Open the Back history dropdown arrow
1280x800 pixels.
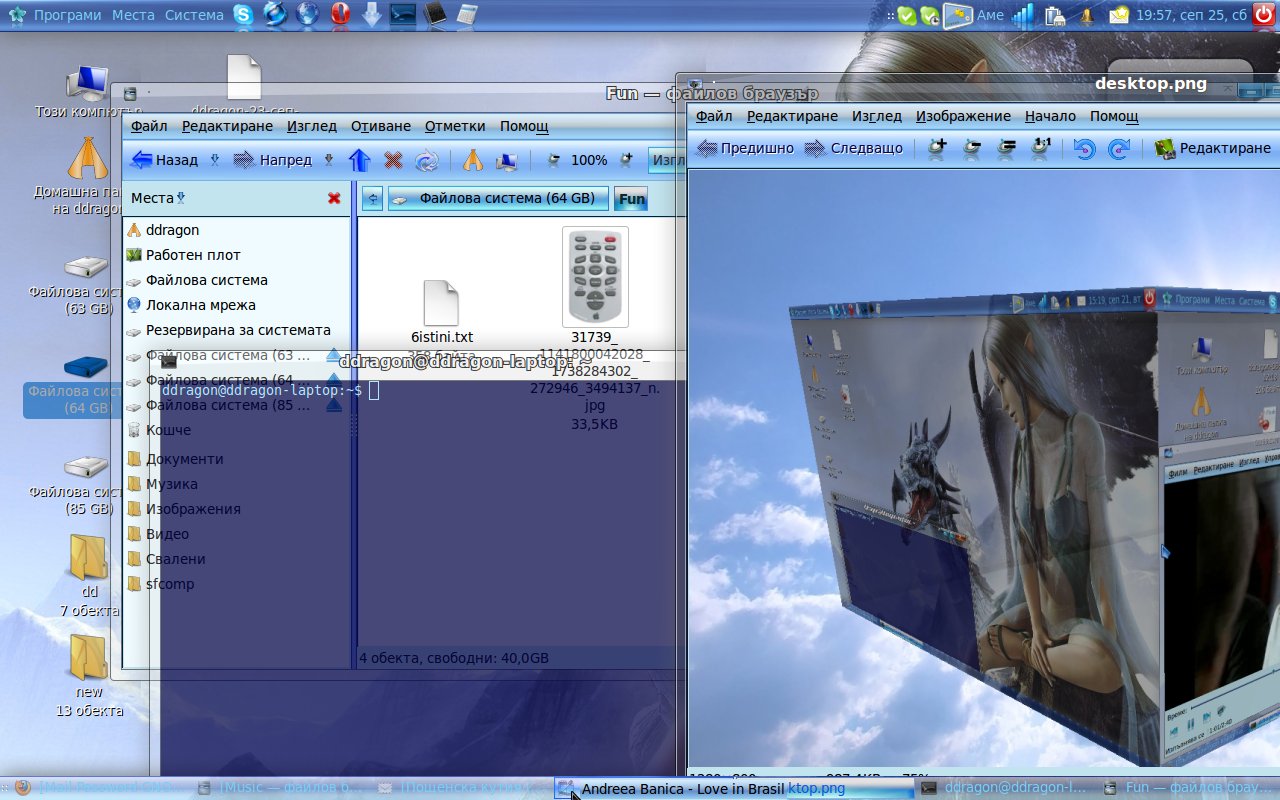pos(214,160)
